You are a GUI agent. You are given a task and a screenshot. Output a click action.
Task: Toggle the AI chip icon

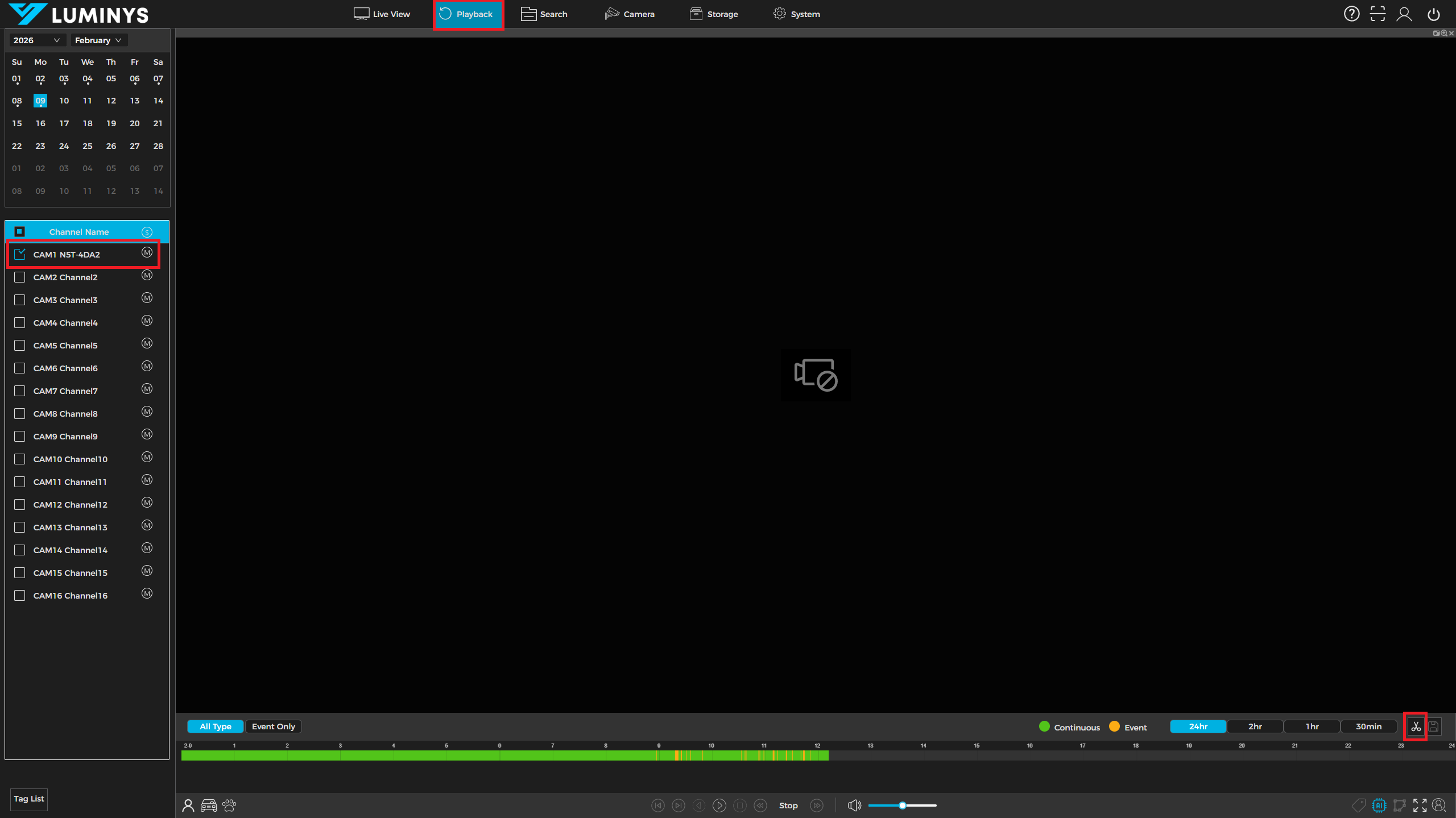tap(1379, 805)
